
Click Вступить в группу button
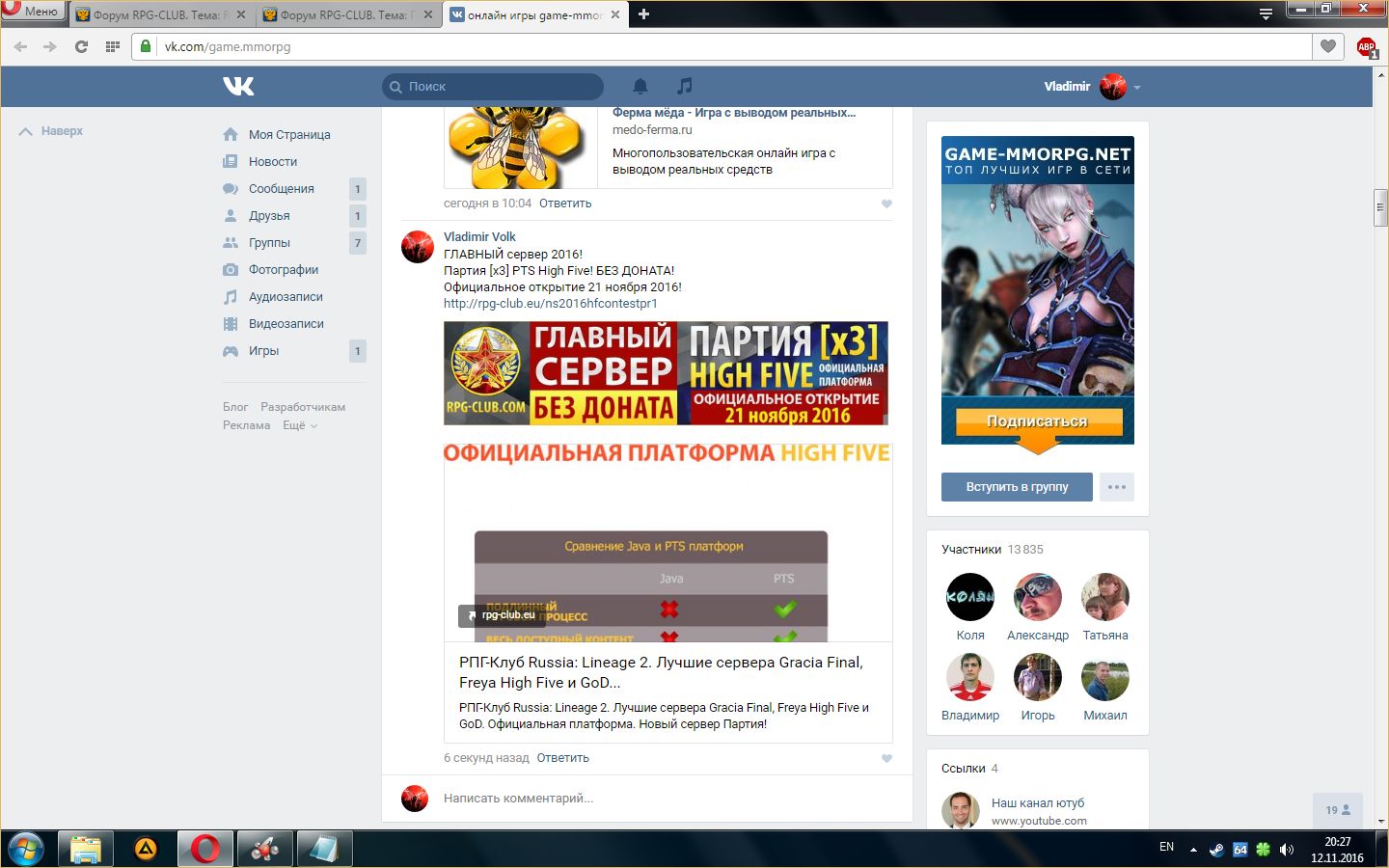click(1017, 487)
